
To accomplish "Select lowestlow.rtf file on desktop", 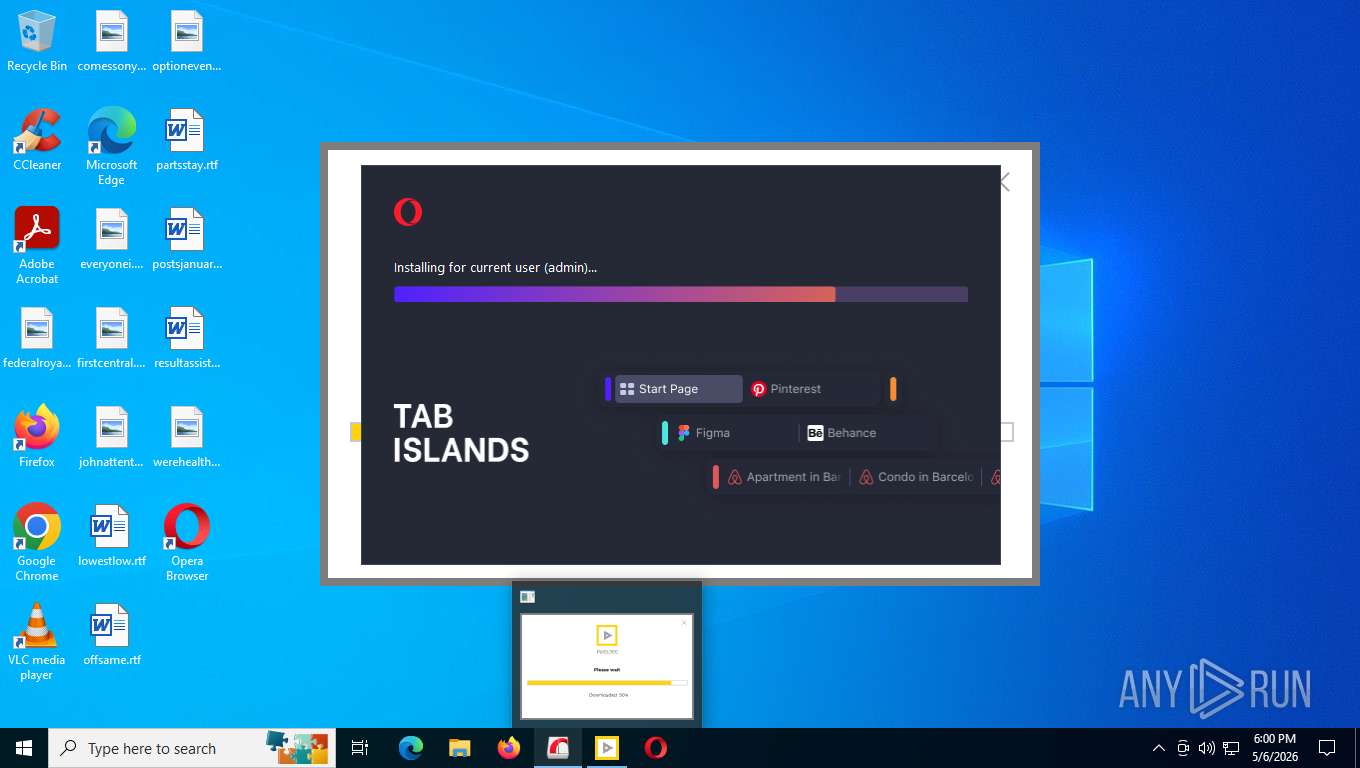I will [111, 536].
